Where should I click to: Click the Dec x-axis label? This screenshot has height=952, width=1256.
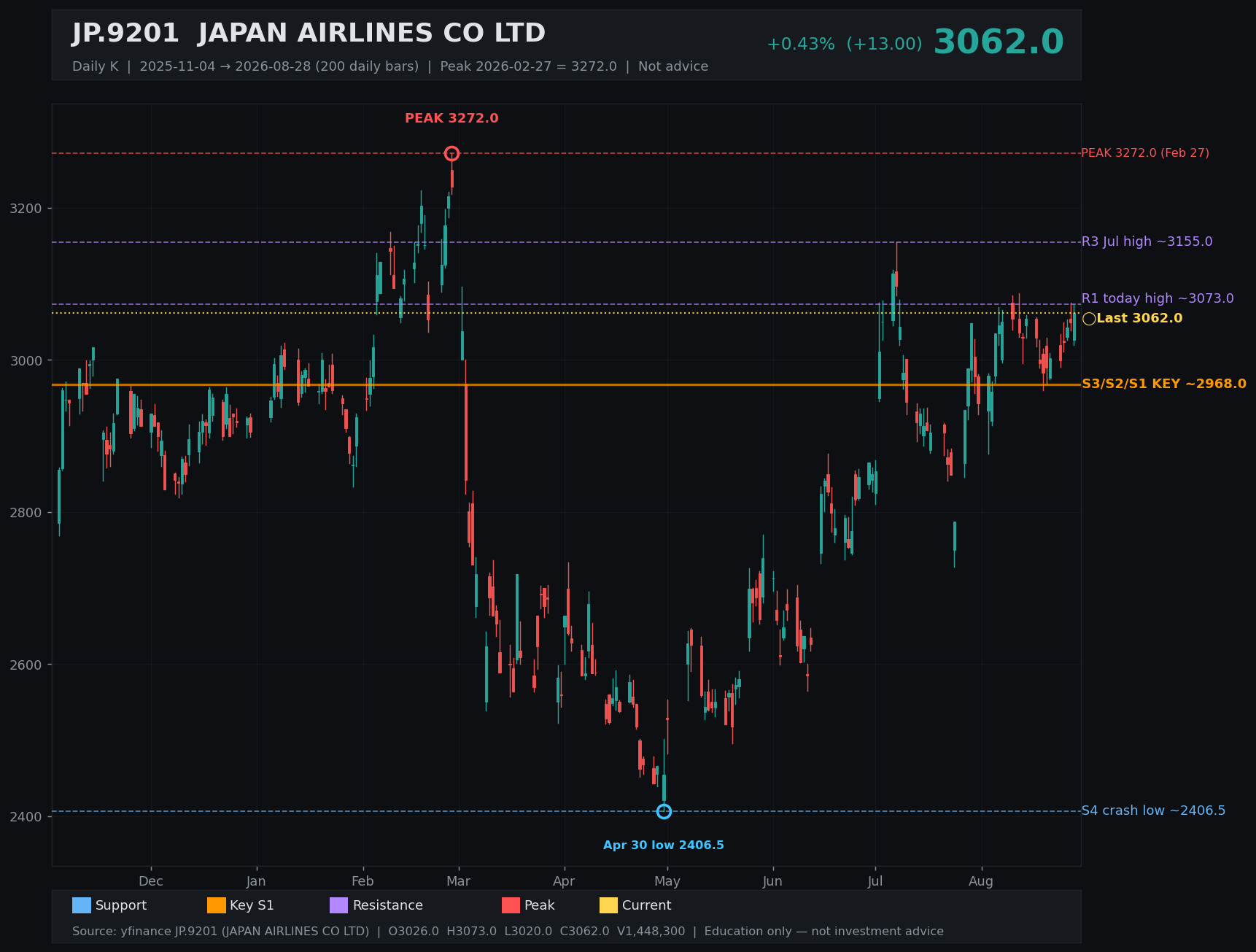[151, 881]
